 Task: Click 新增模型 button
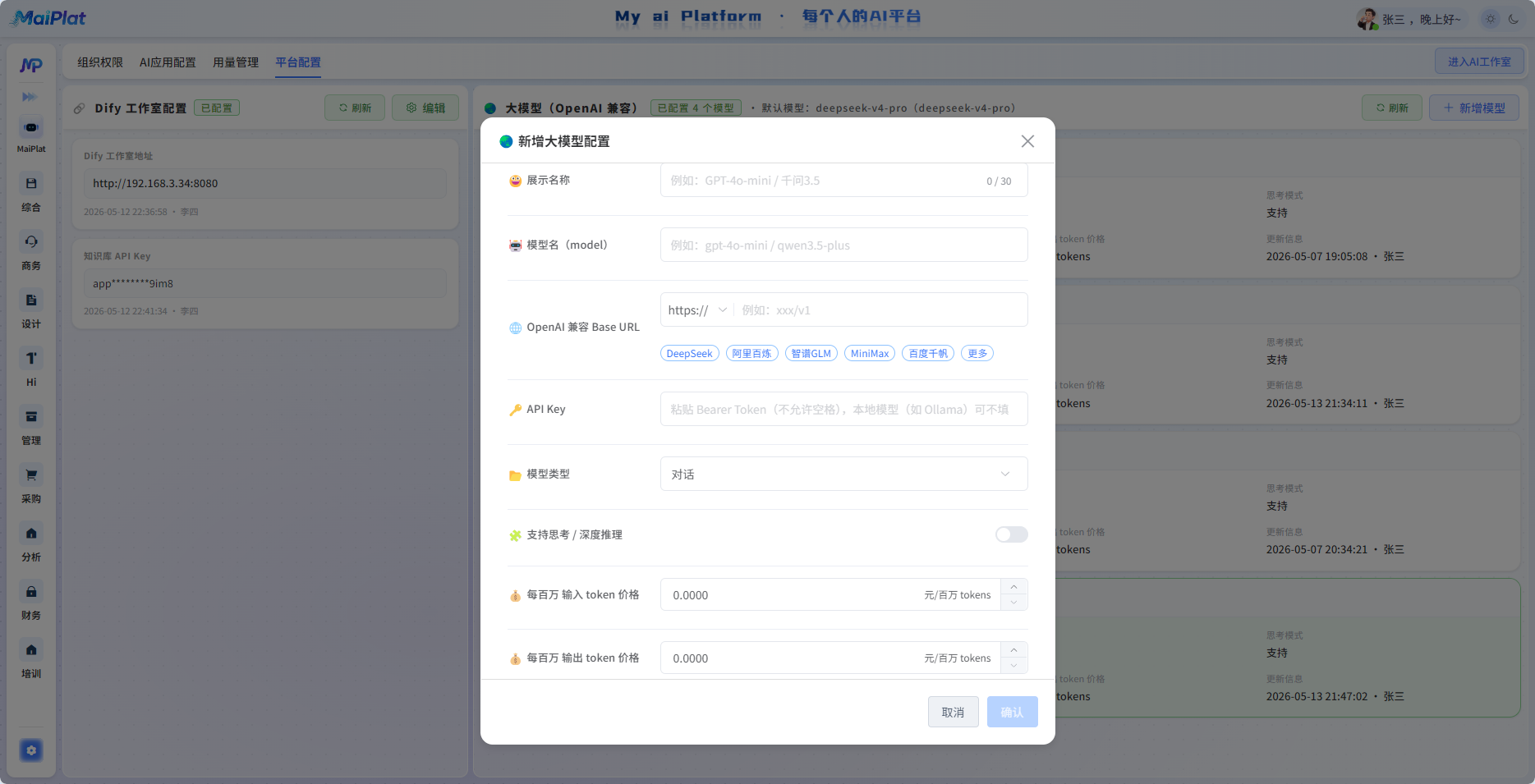[x=1473, y=108]
